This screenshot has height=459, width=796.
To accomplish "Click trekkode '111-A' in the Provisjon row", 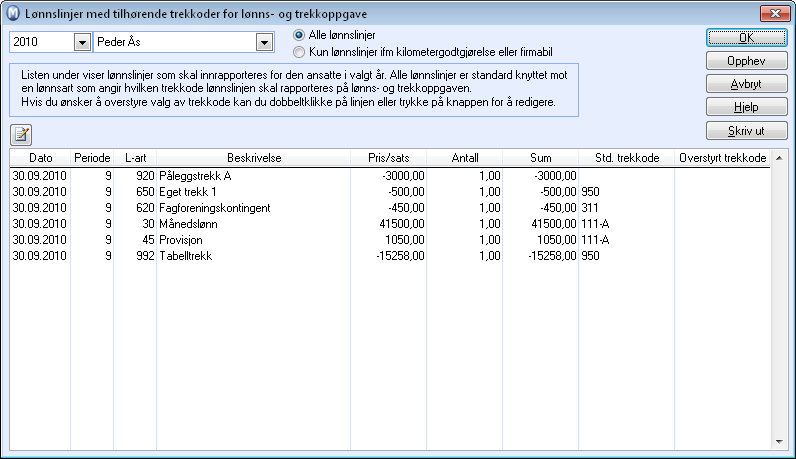I will pos(595,240).
